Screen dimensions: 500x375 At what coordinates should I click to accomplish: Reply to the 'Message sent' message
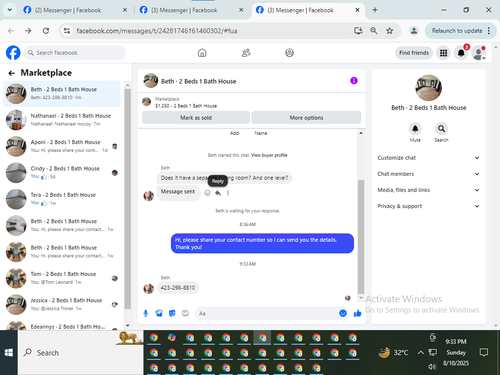pyautogui.click(x=218, y=193)
